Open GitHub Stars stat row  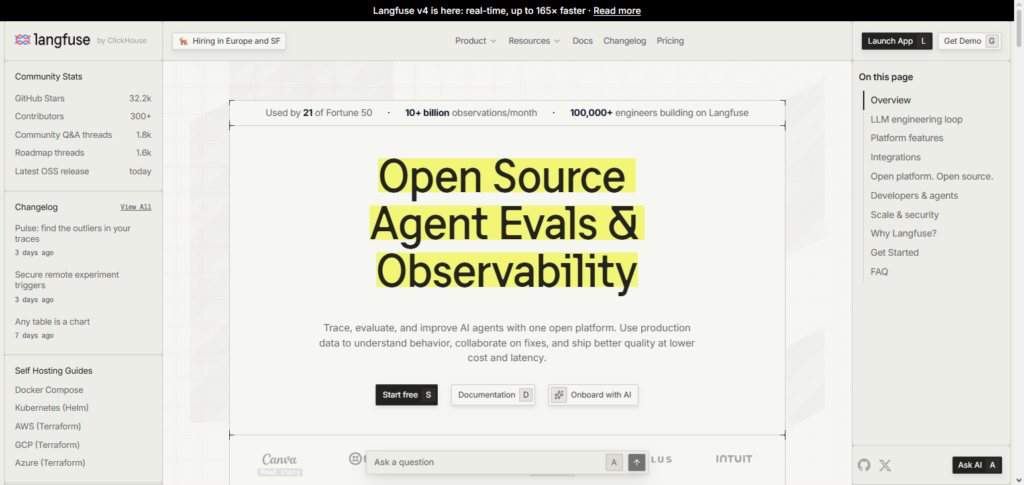click(83, 99)
